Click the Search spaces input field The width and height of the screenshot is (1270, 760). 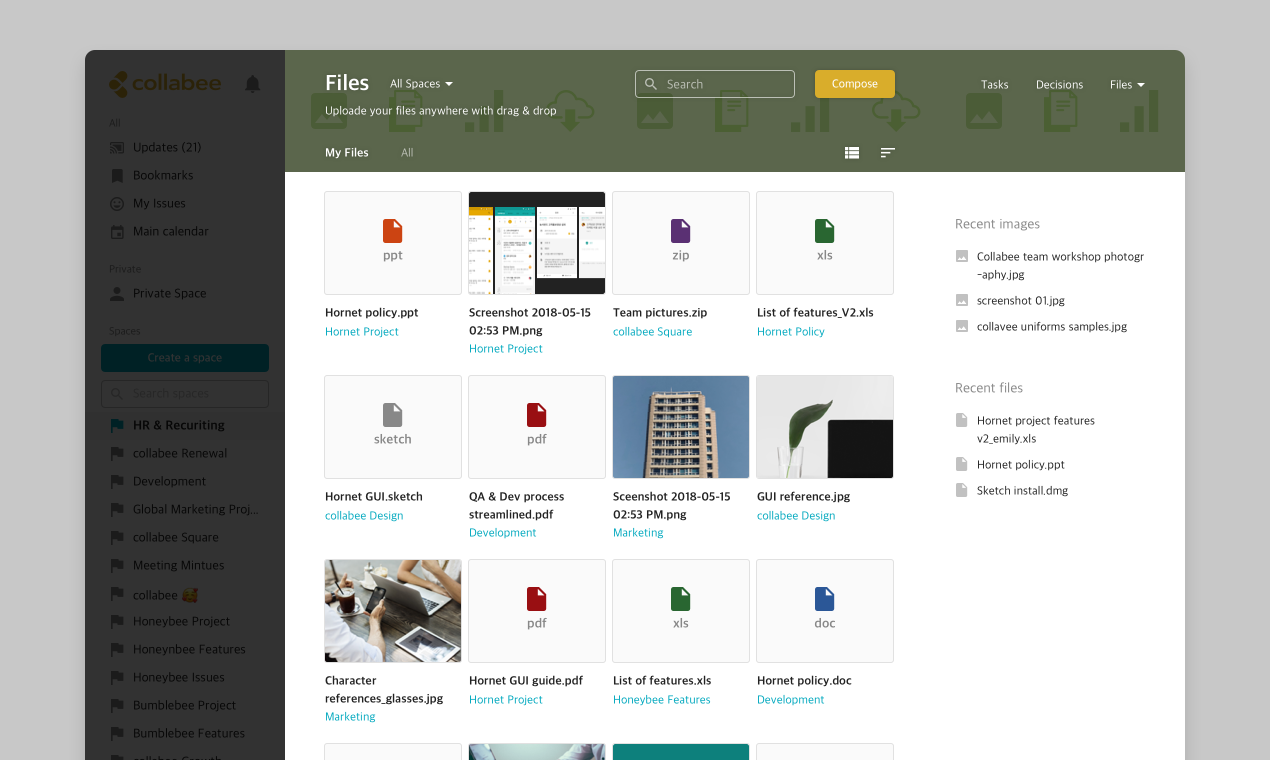point(185,394)
